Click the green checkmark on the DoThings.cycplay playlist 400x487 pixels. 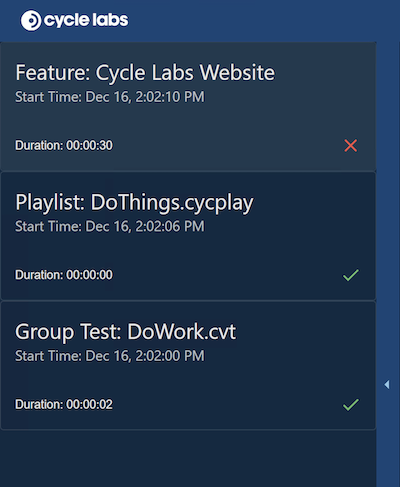pos(351,275)
